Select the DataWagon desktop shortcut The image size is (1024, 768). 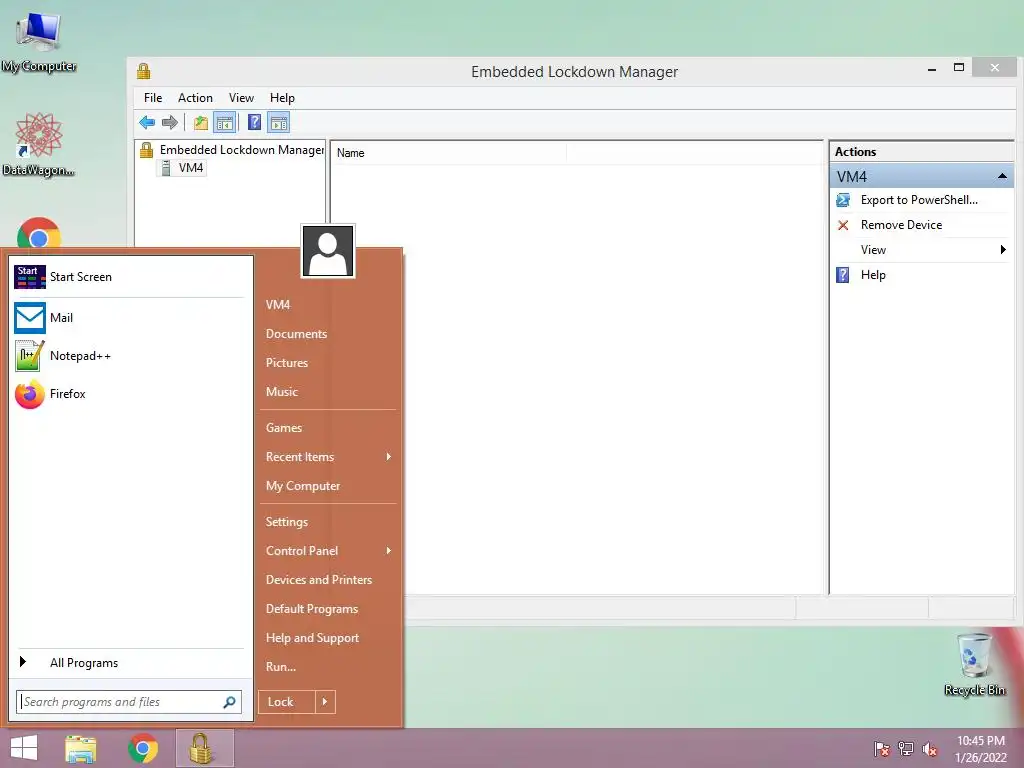tap(39, 145)
